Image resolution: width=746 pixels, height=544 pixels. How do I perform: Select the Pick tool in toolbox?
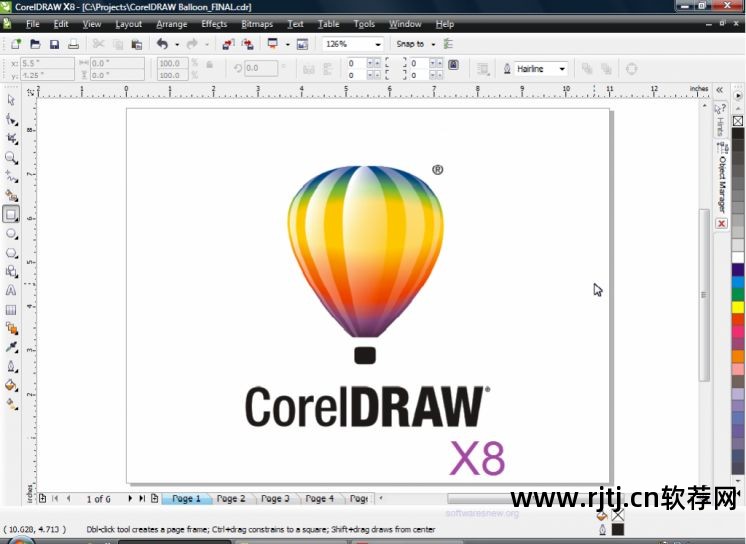tap(11, 100)
